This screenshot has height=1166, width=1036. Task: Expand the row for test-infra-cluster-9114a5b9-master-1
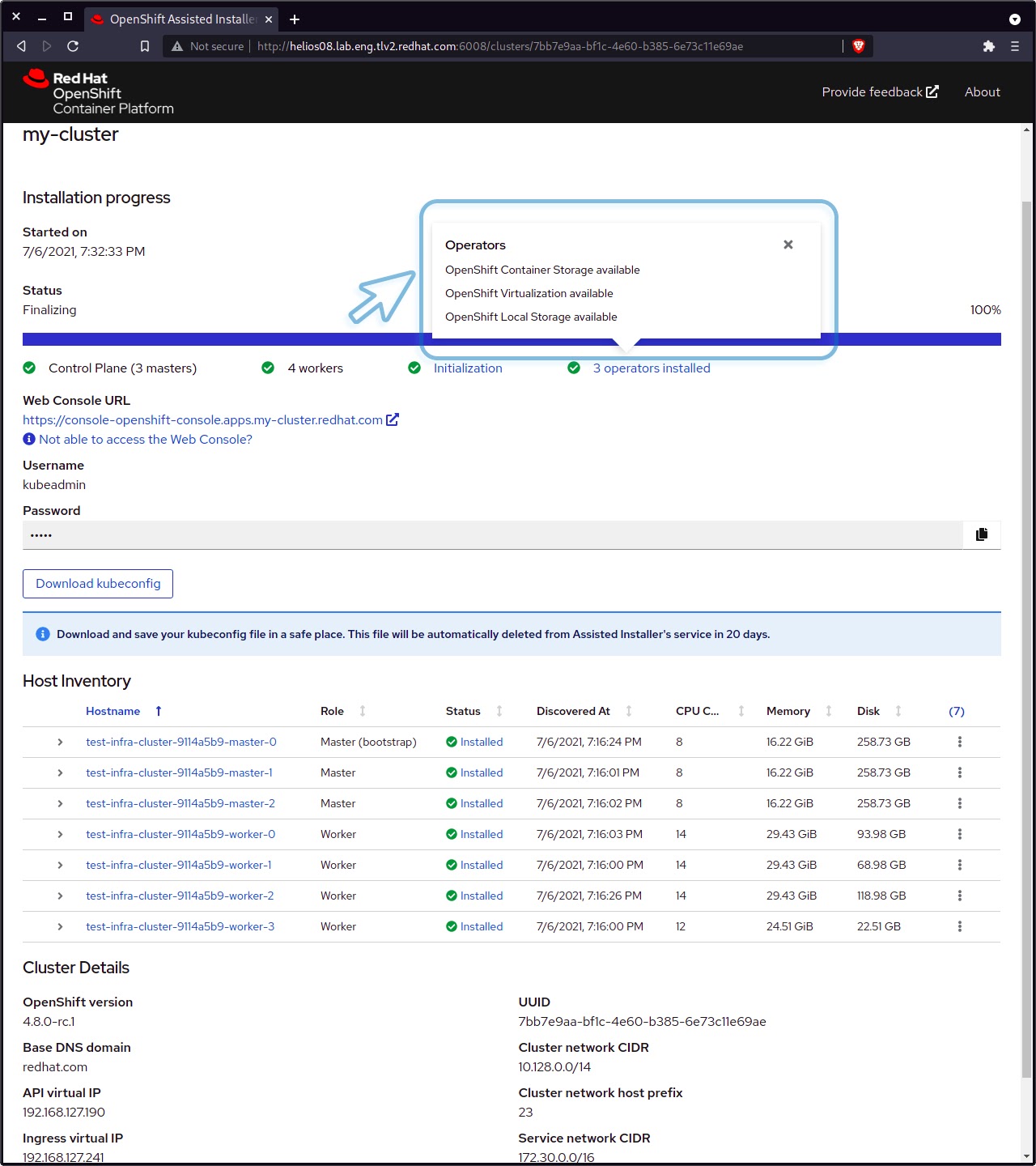(60, 772)
